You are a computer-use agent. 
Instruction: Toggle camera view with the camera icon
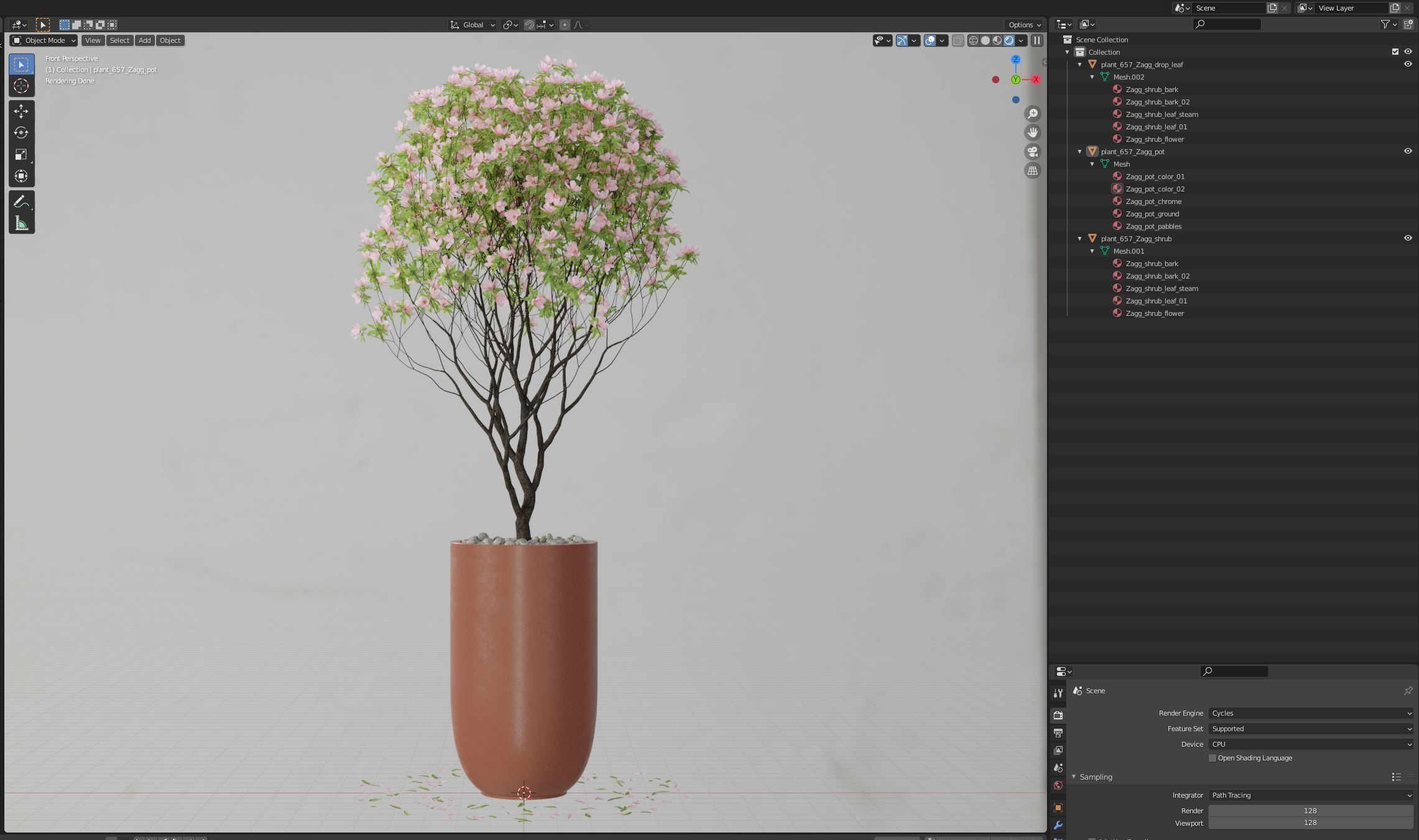(x=1033, y=152)
